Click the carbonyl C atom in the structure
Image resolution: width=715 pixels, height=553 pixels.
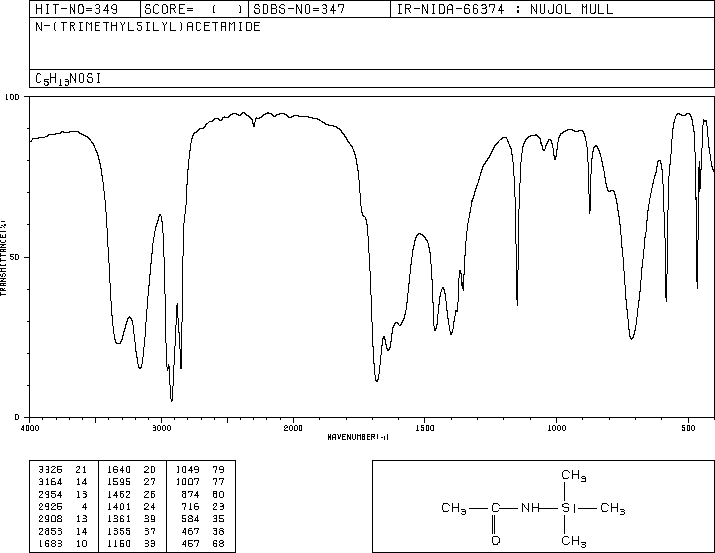pos(496,508)
